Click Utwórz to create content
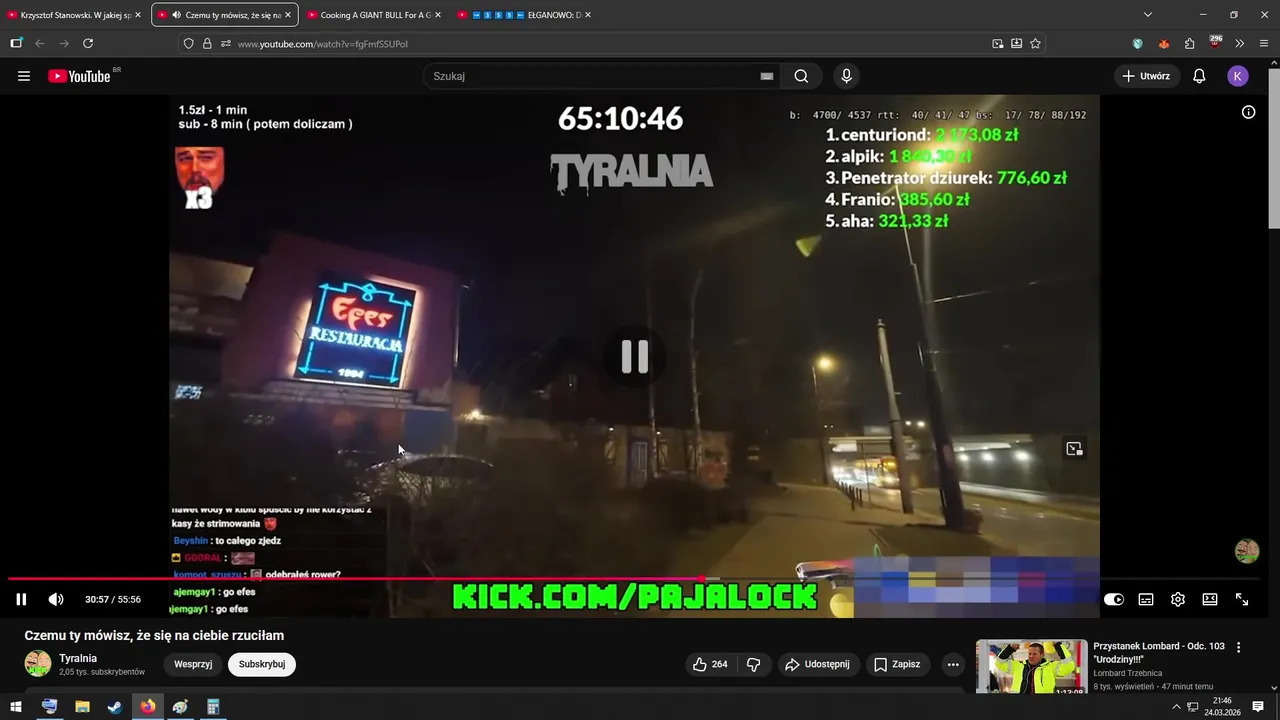Image resolution: width=1280 pixels, height=720 pixels. point(1146,76)
